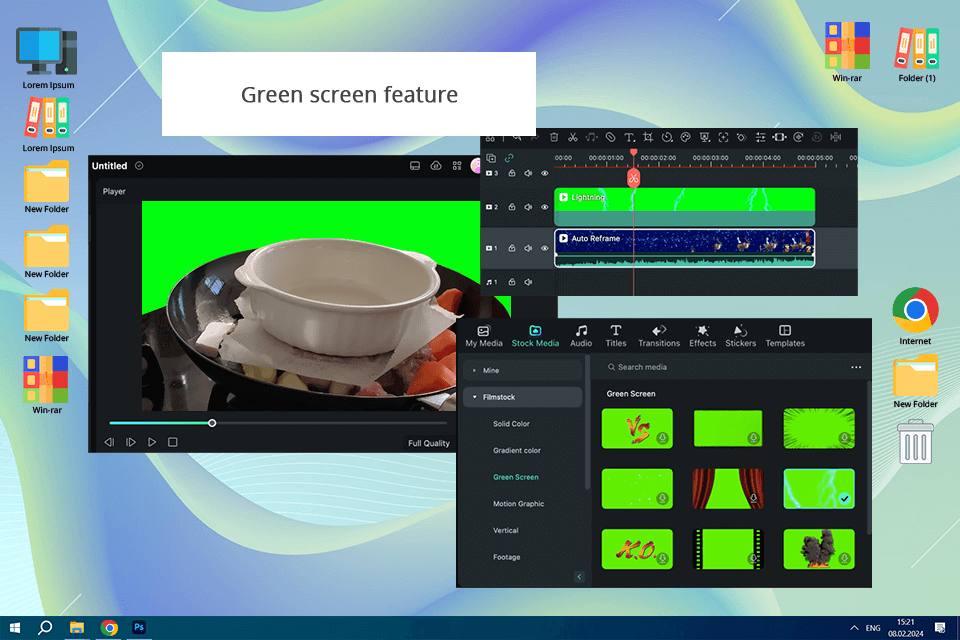Select the Text tool in timeline toolbar

(629, 137)
